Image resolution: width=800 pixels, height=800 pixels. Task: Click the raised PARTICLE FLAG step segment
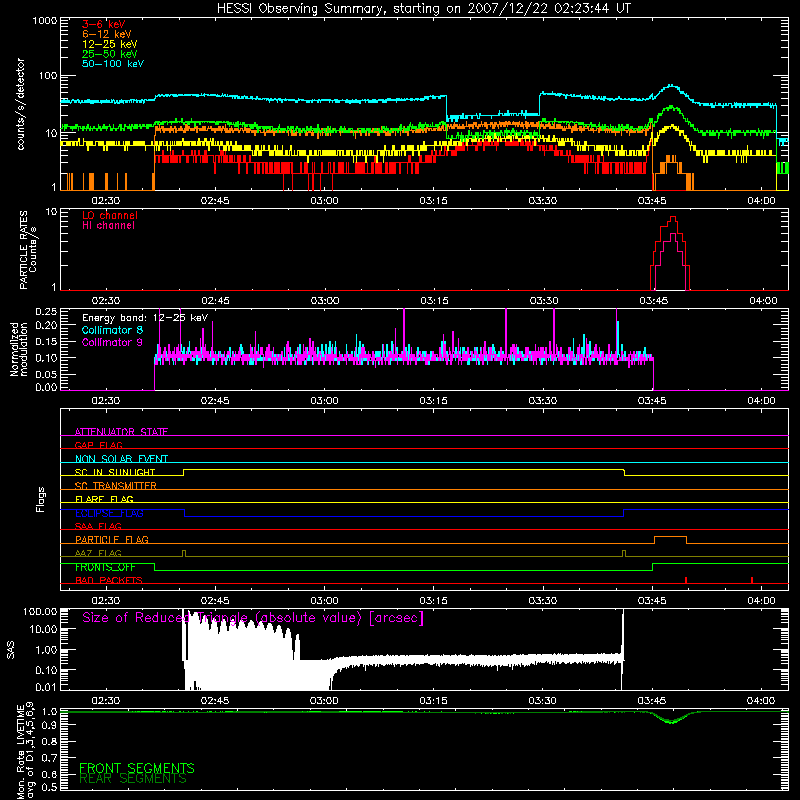[670, 537]
